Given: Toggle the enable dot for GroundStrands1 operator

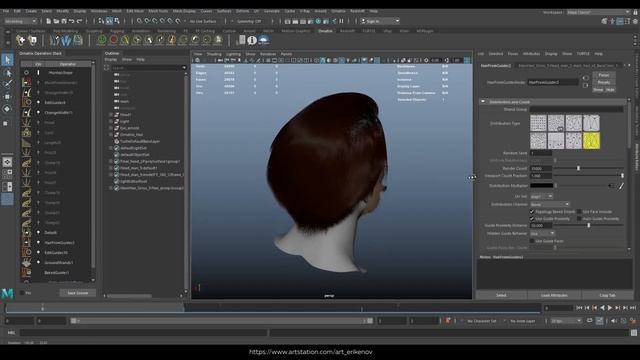Looking at the screenshot, I should pyautogui.click(x=39, y=262).
